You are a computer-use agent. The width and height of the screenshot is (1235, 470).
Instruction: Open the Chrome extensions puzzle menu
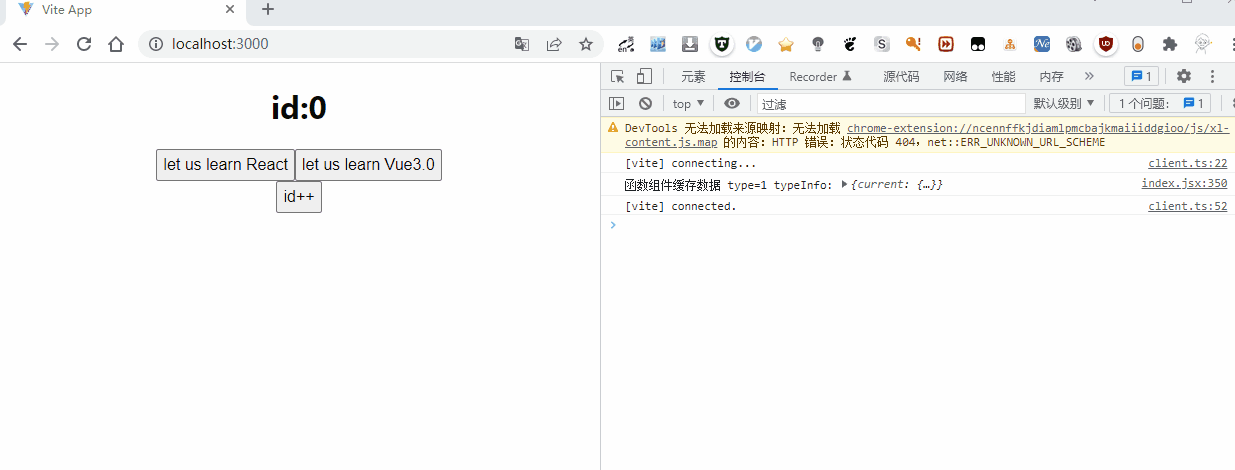coord(1170,44)
